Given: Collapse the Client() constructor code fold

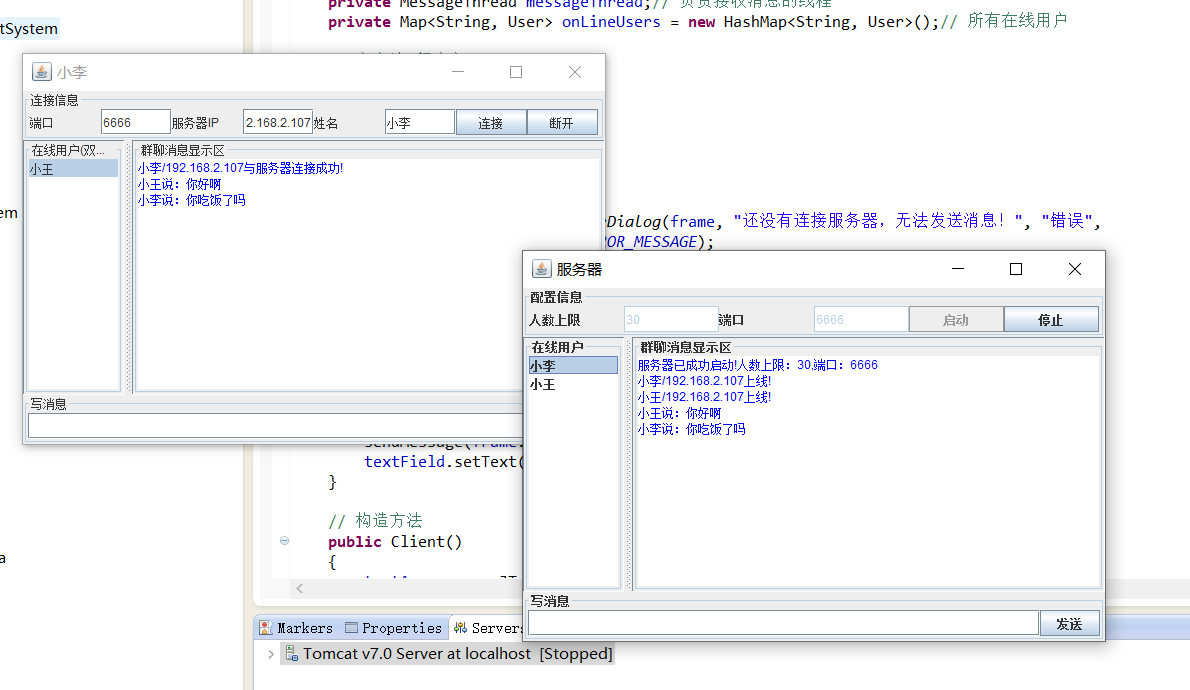Looking at the screenshot, I should tap(285, 541).
